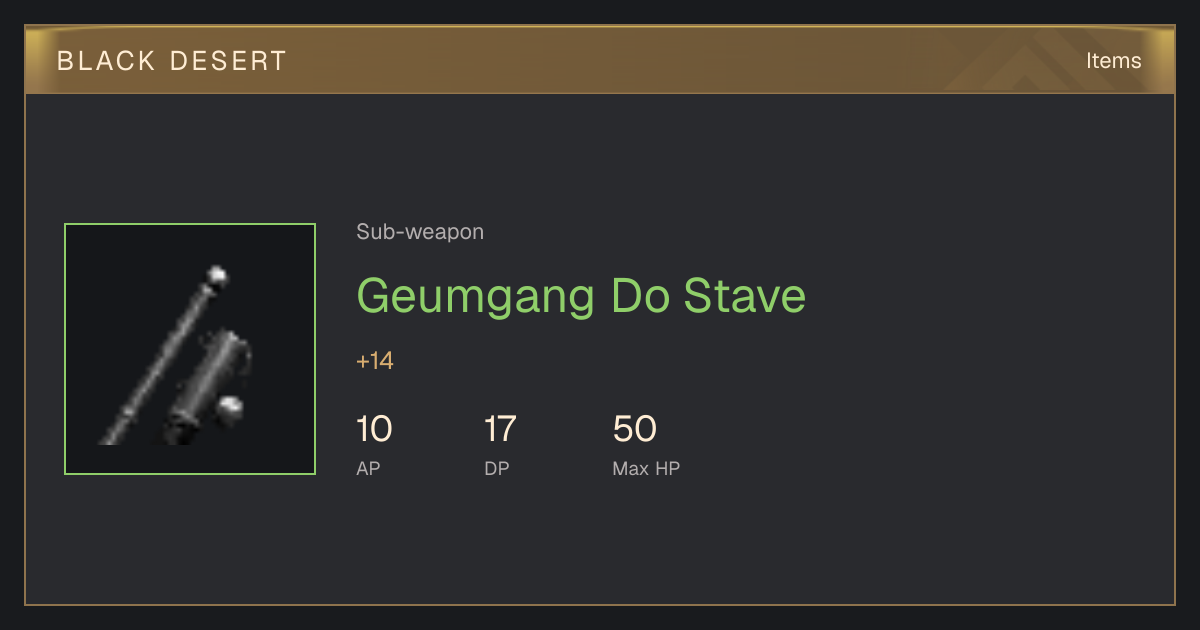Click the Max HP value 50

634,429
